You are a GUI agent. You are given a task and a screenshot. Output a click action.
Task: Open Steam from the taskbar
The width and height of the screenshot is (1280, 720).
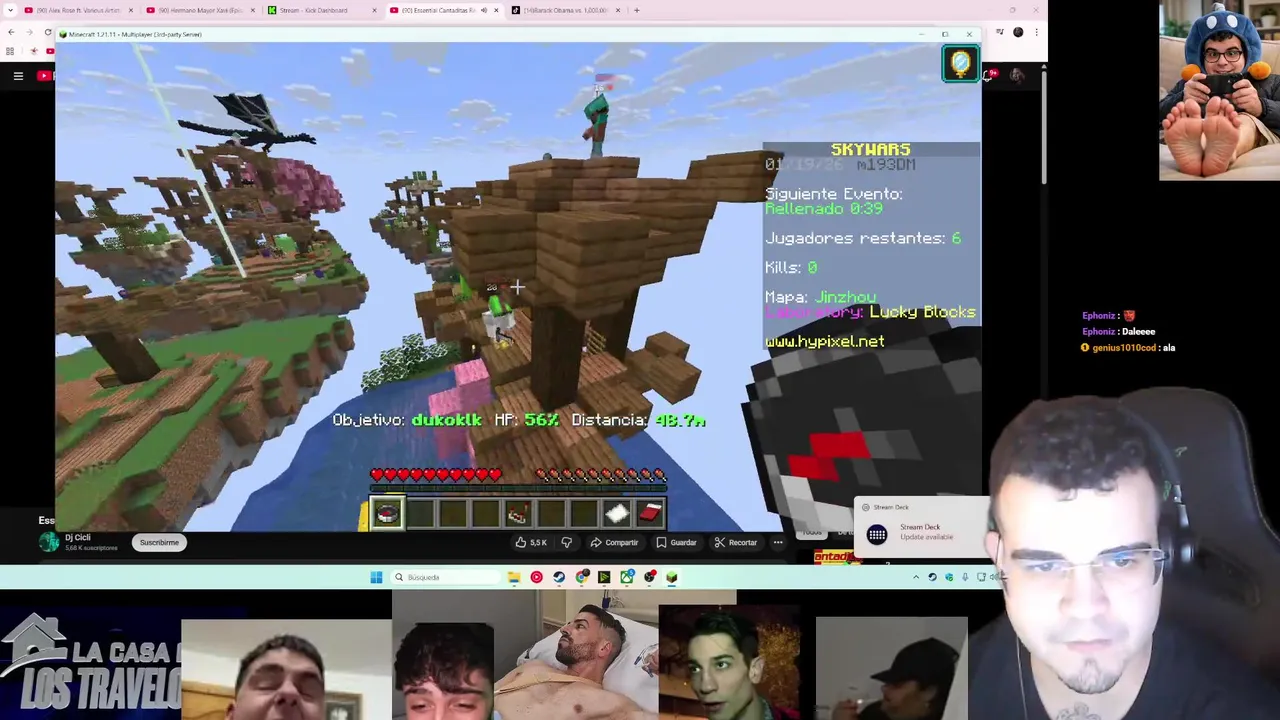(559, 577)
